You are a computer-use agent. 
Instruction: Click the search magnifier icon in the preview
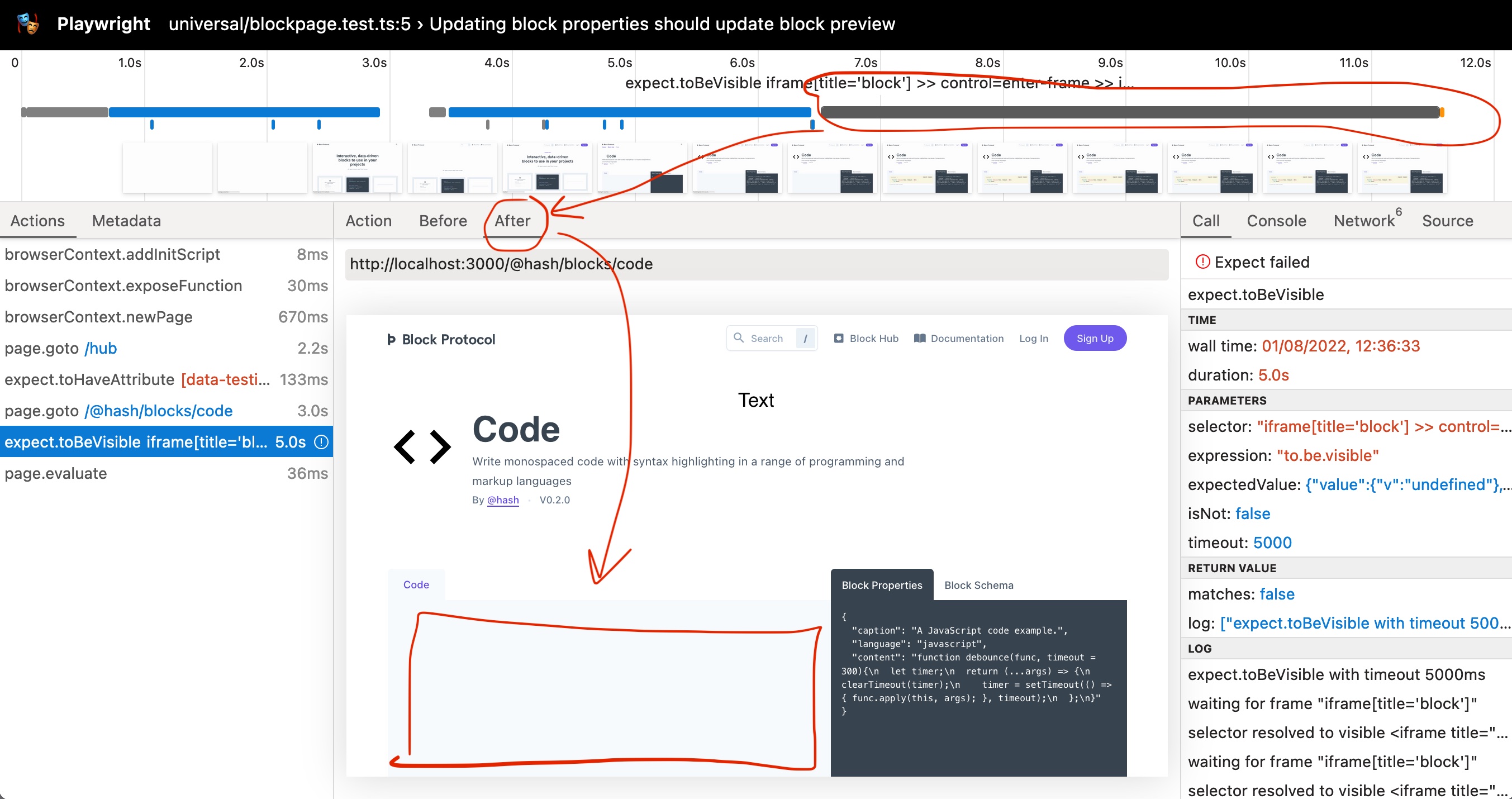coord(739,338)
